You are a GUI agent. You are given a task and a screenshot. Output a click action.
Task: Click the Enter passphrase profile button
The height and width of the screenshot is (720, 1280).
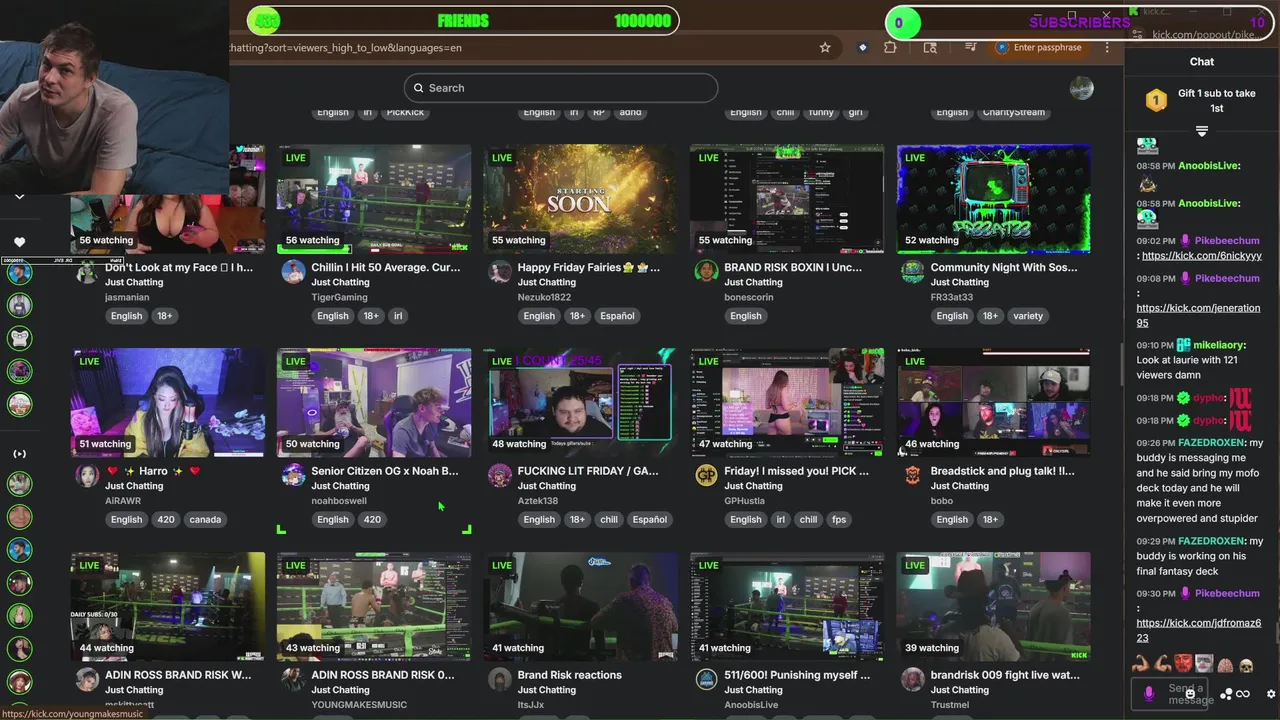[1039, 47]
